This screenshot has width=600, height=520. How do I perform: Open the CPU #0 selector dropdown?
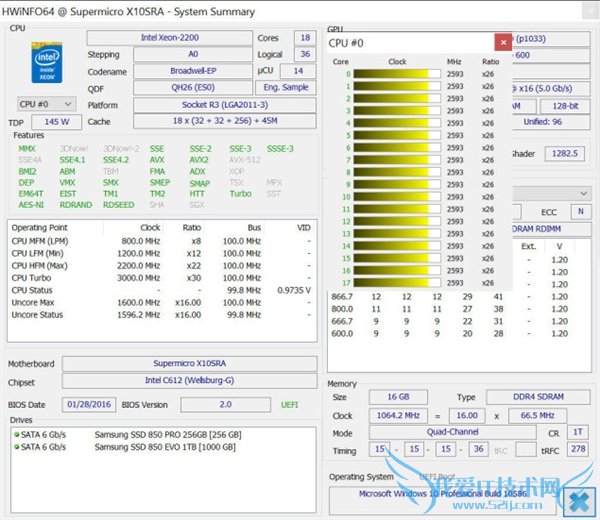tap(47, 104)
